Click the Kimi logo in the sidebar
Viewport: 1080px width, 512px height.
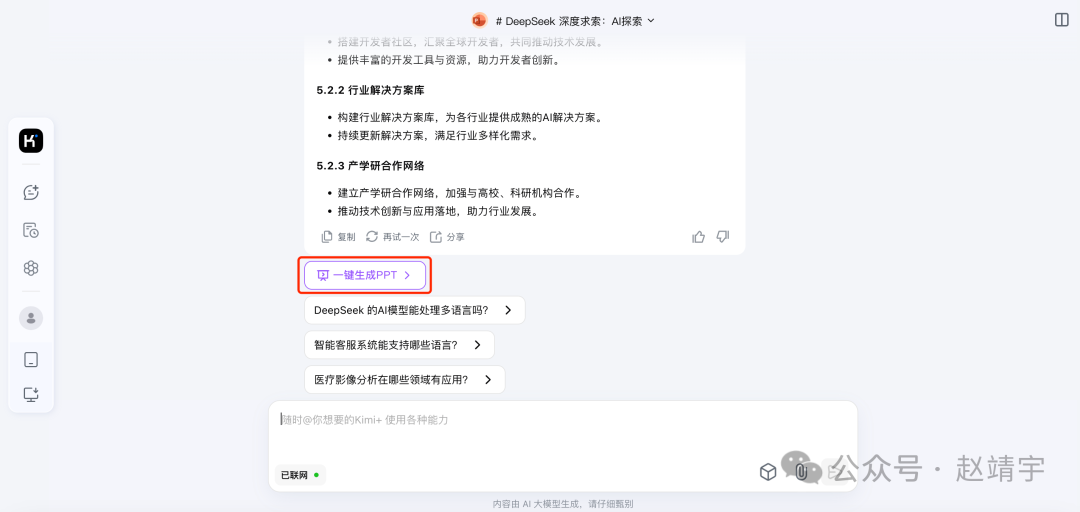(31, 141)
